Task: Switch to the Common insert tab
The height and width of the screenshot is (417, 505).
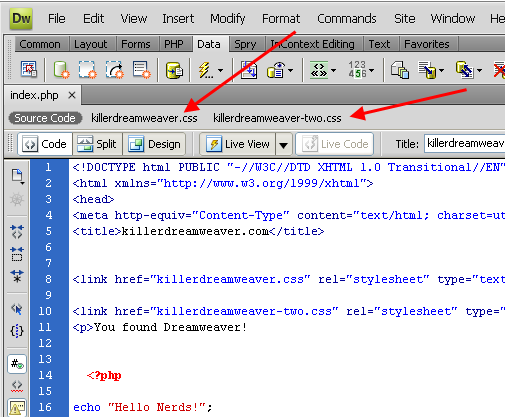Action: coord(40,44)
